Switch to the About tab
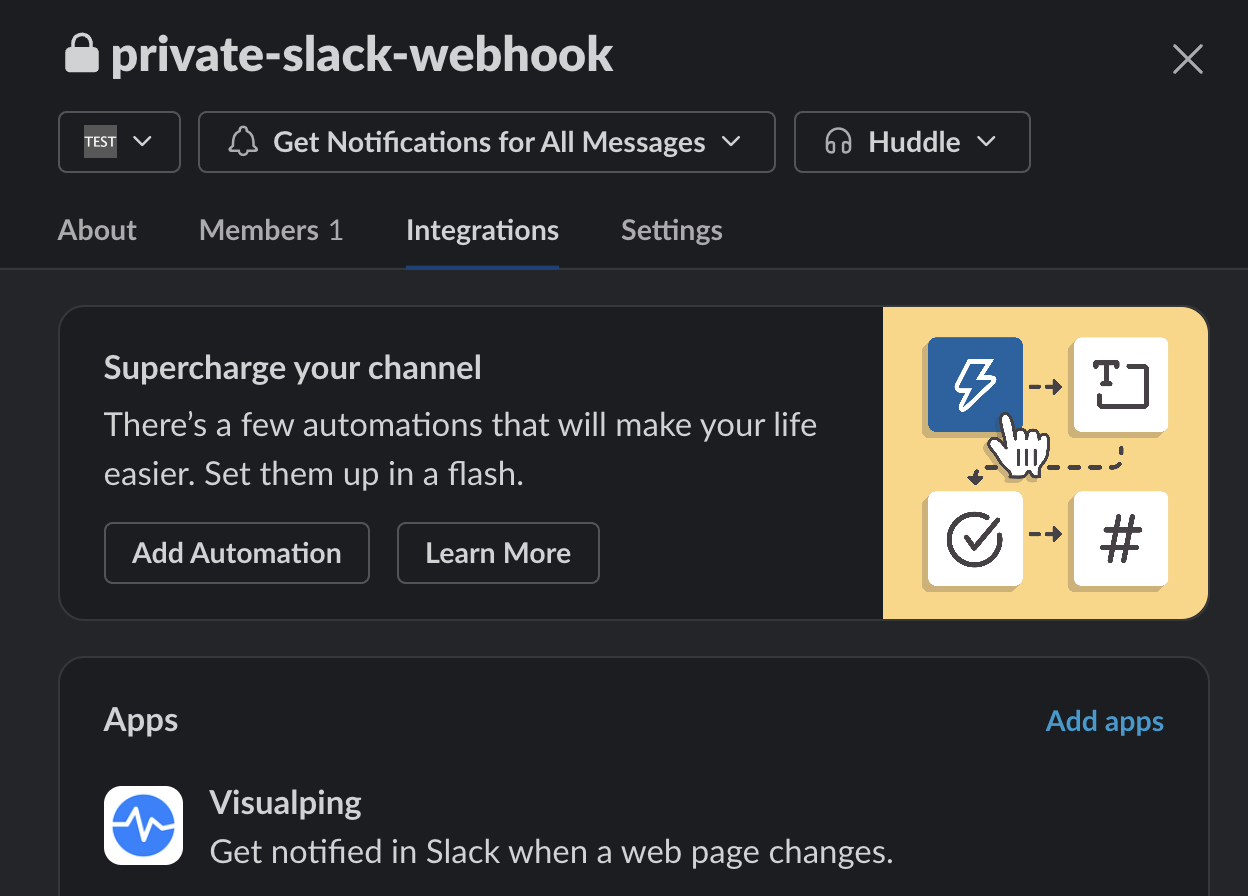This screenshot has height=896, width=1248. pos(97,230)
